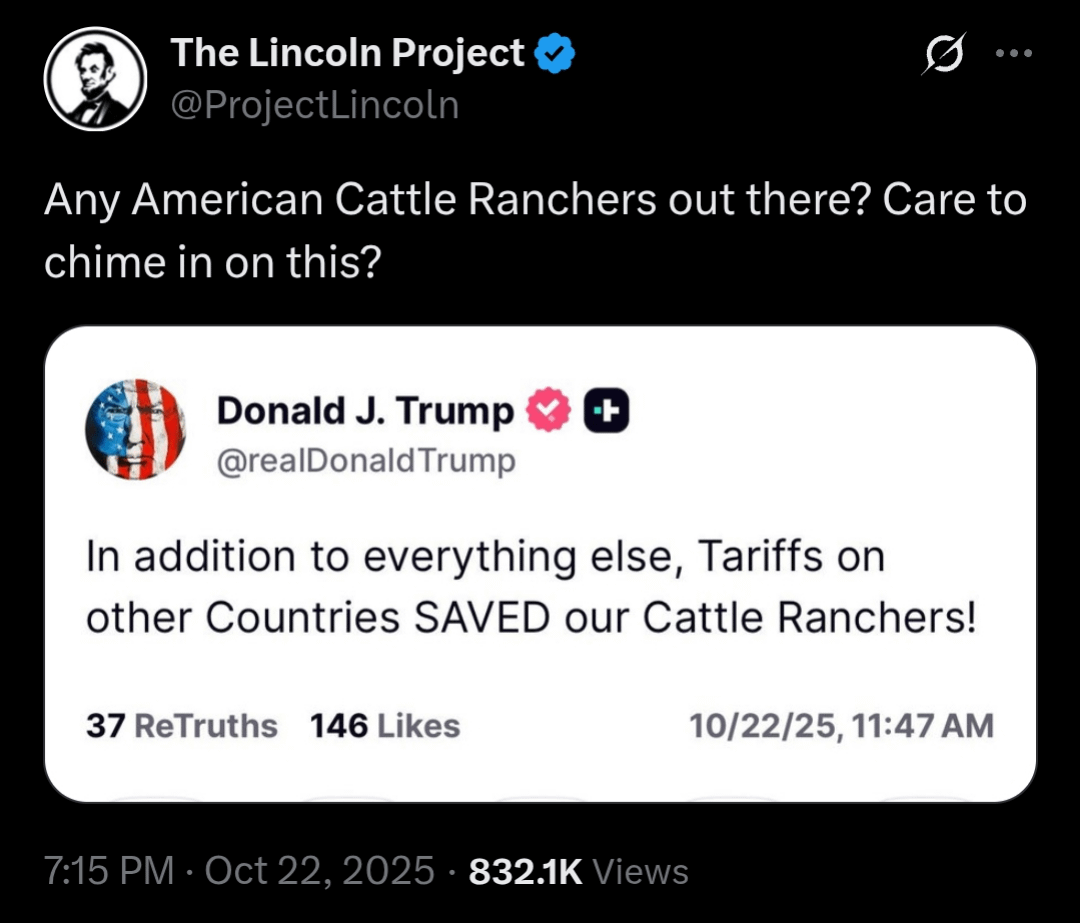Click the Oct 22, 2025 post date
The width and height of the screenshot is (1080, 923).
(319, 871)
